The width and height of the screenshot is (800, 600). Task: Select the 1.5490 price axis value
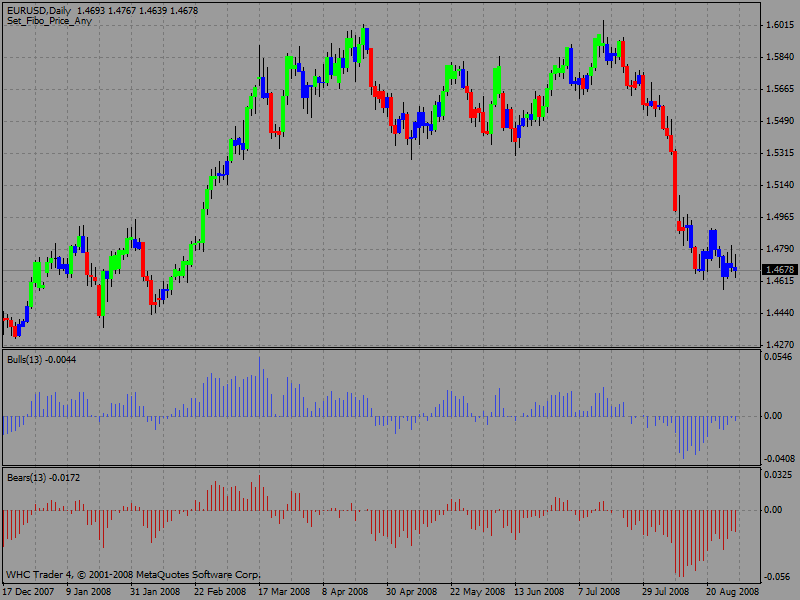click(x=780, y=121)
